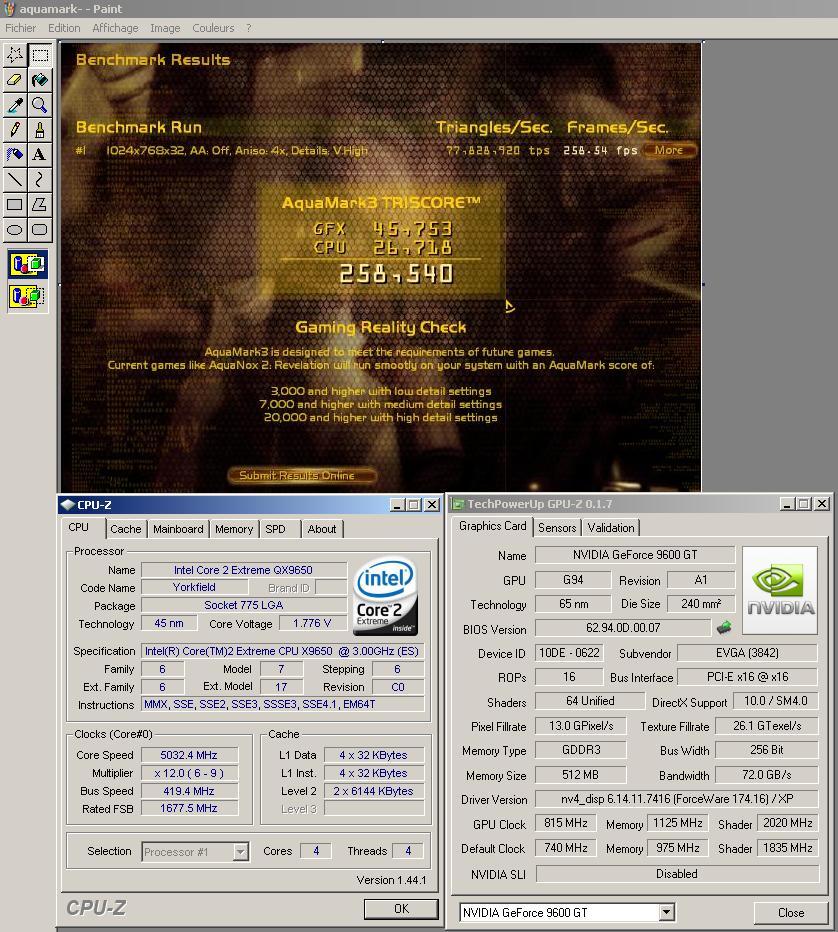Click the AquaMark3 total score 258,540

click(x=397, y=274)
